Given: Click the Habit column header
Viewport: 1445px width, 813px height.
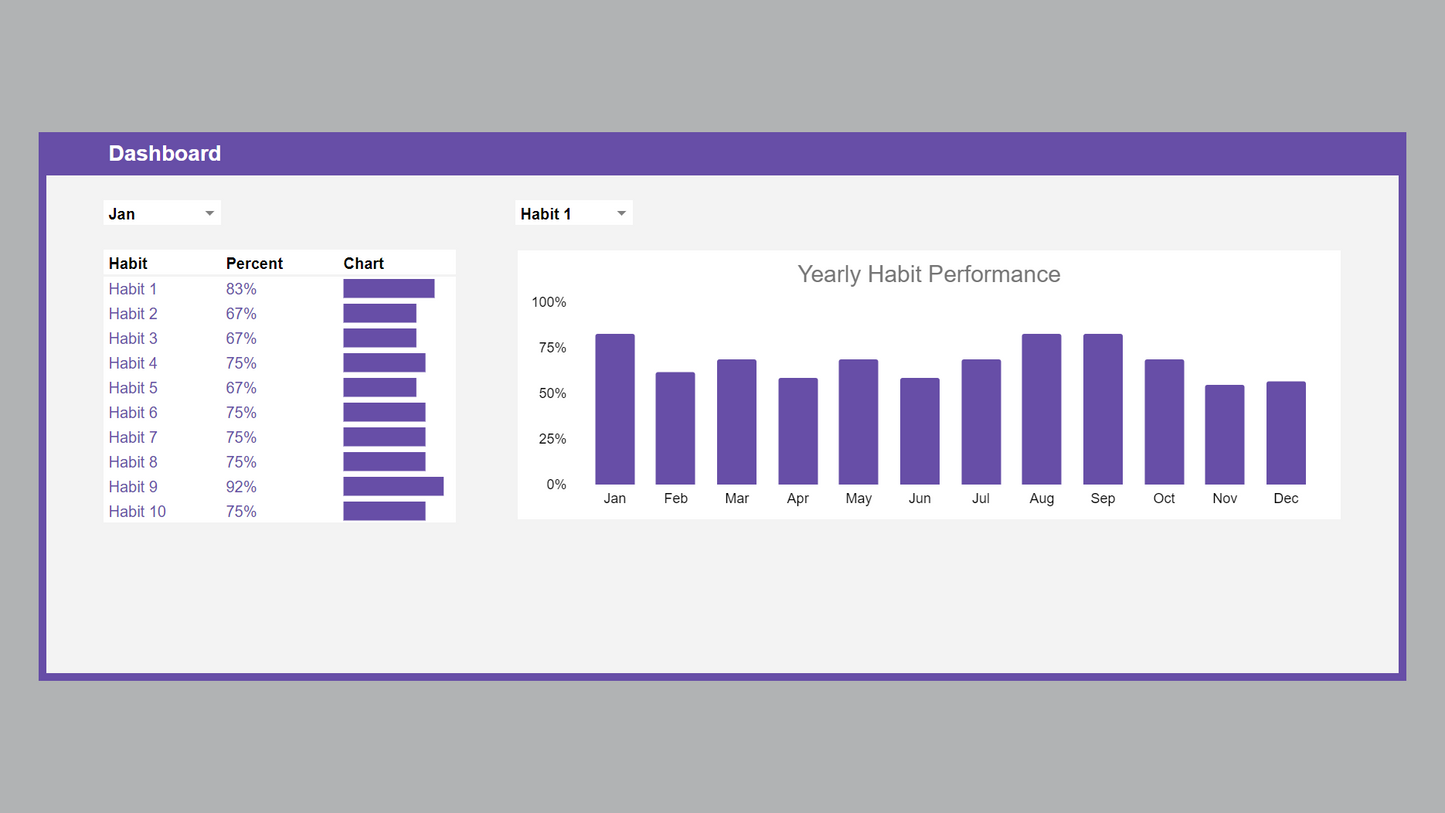Looking at the screenshot, I should [x=128, y=264].
